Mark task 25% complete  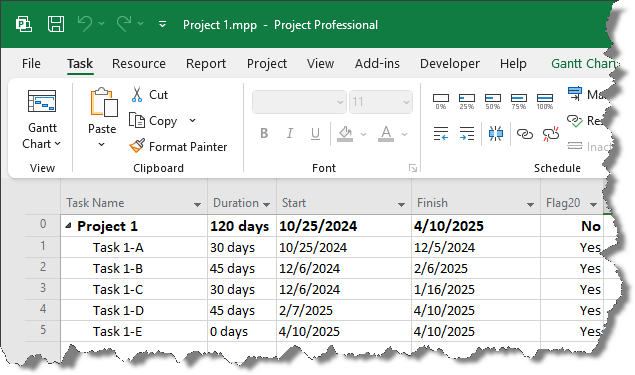tap(467, 101)
